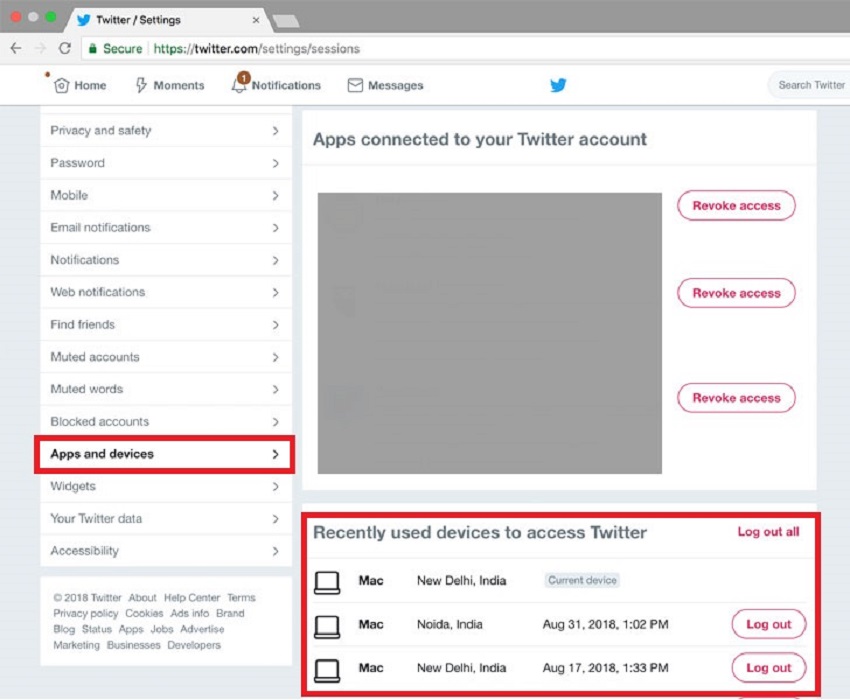Click the browser back arrow

click(16, 48)
